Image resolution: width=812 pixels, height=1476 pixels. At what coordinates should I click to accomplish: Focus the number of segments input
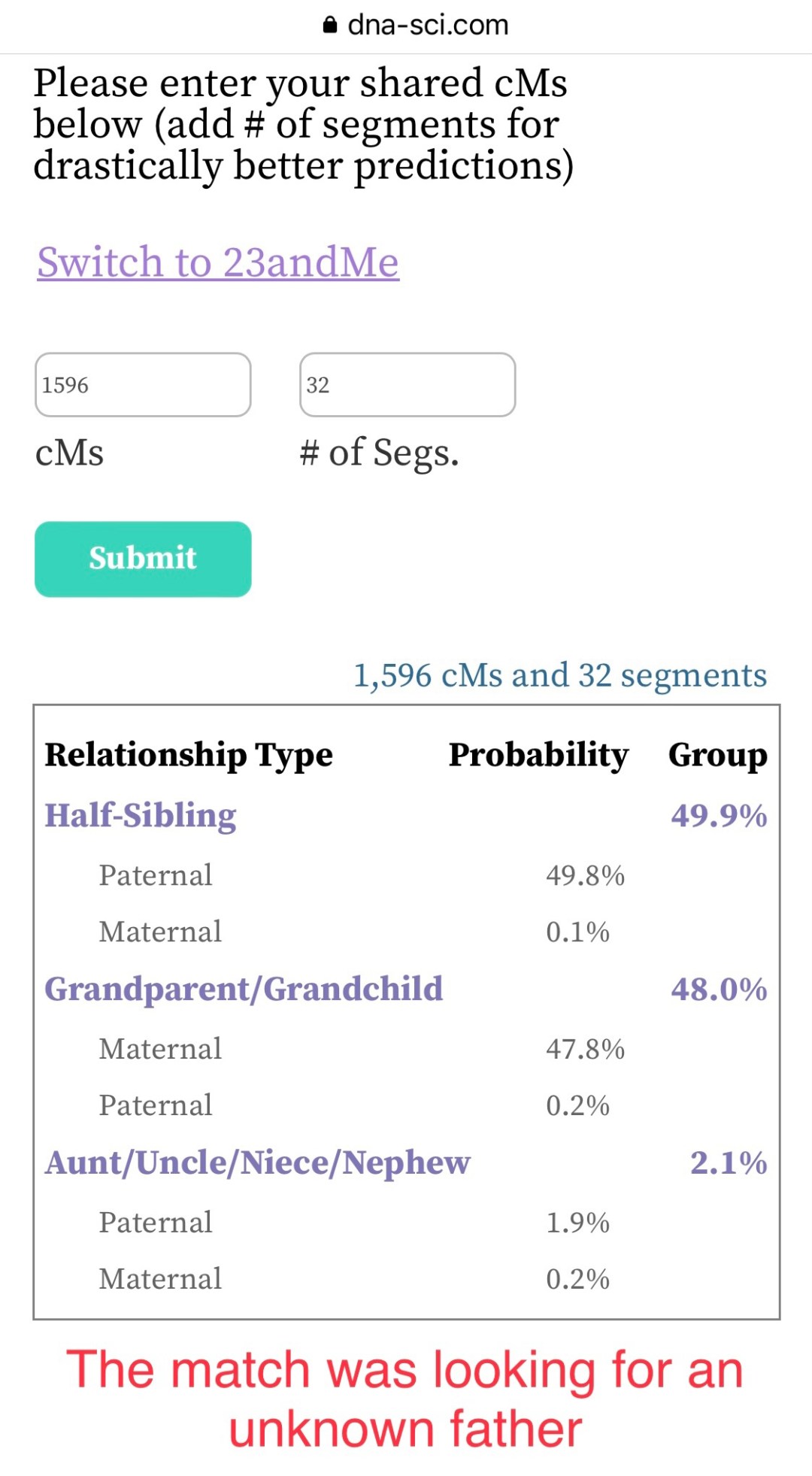coord(408,384)
